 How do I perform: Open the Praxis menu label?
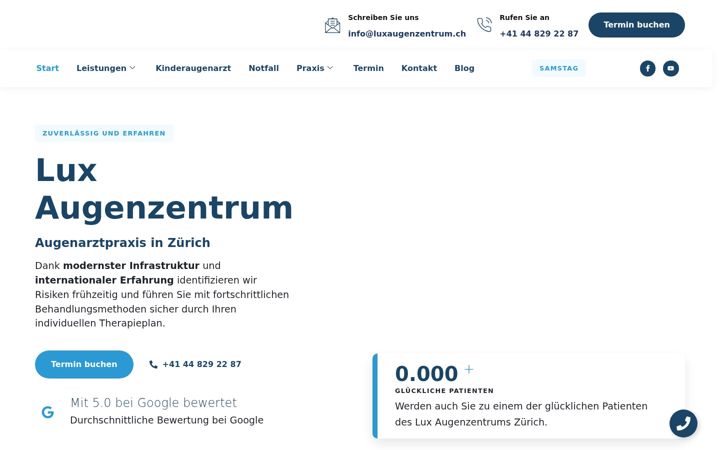[x=310, y=68]
